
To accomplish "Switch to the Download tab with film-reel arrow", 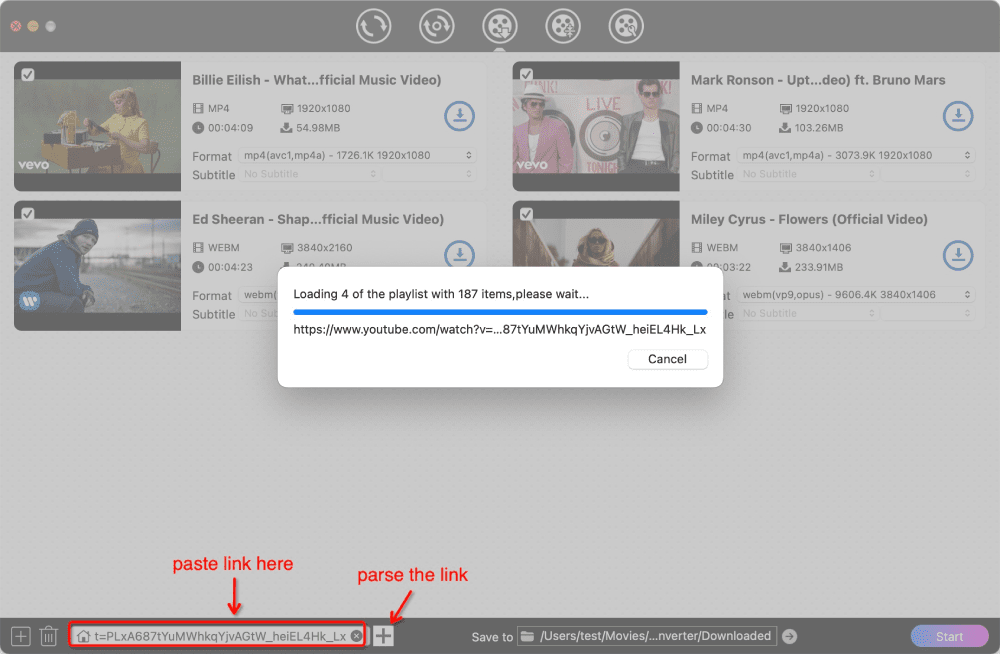I will coord(499,26).
